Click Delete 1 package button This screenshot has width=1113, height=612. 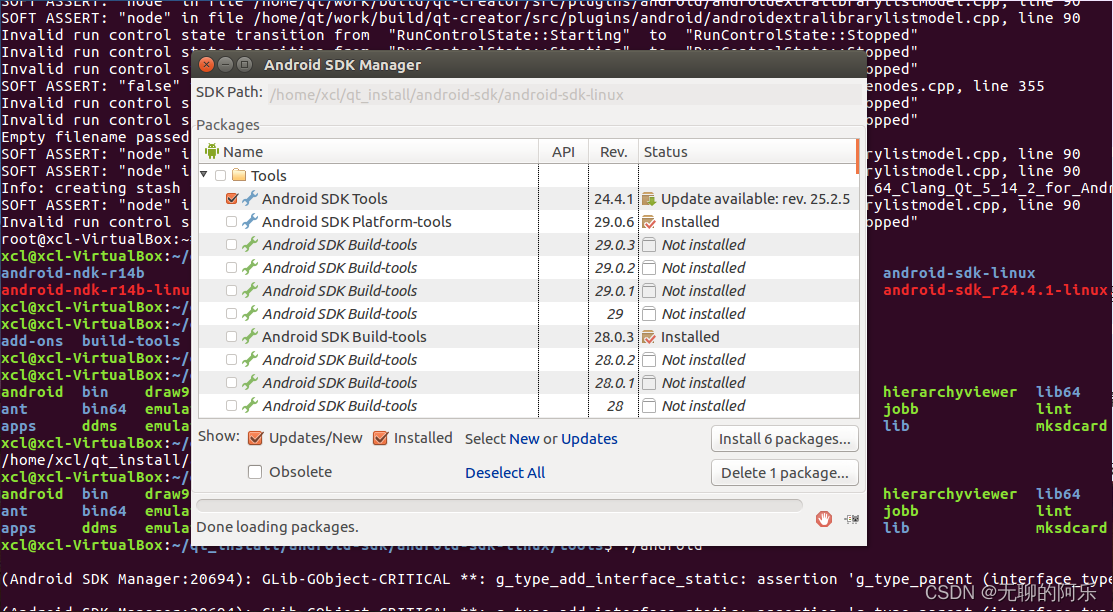[784, 473]
